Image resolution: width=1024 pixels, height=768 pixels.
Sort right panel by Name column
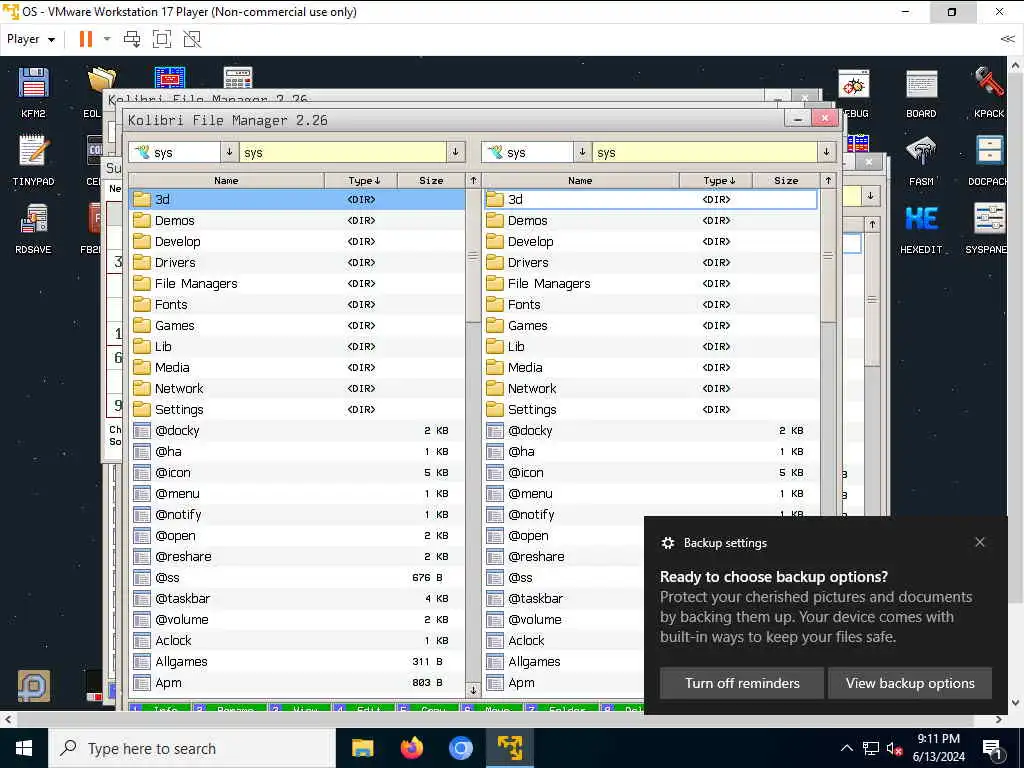pyautogui.click(x=580, y=180)
